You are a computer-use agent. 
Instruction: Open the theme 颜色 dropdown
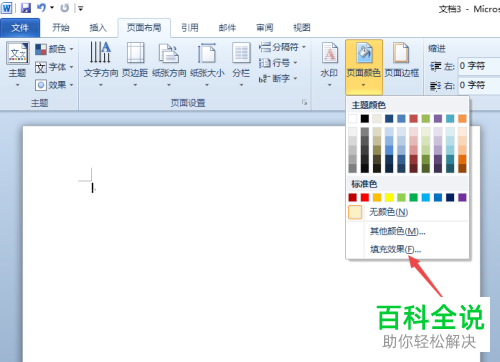pyautogui.click(x=54, y=49)
